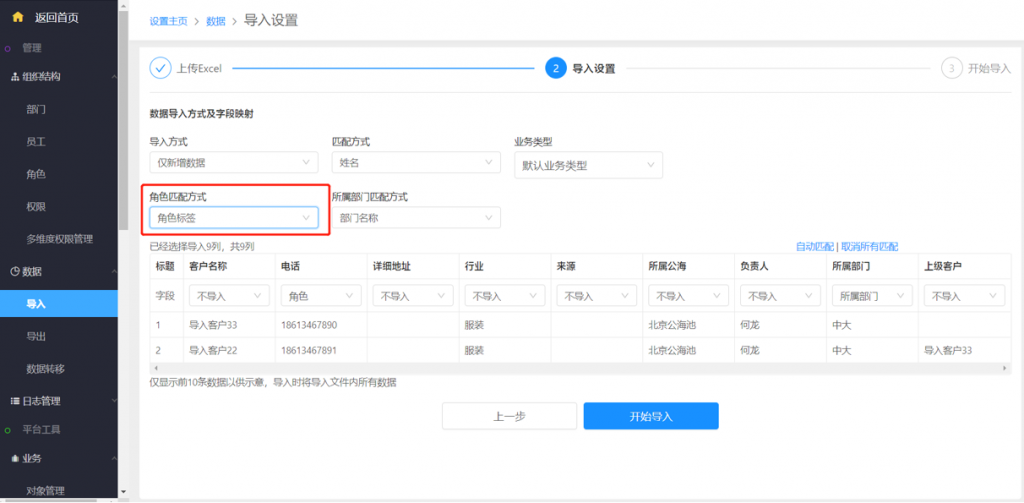
Task: Open the 所属部门匹配方式 dropdown showing 部门名称
Action: tap(415, 217)
